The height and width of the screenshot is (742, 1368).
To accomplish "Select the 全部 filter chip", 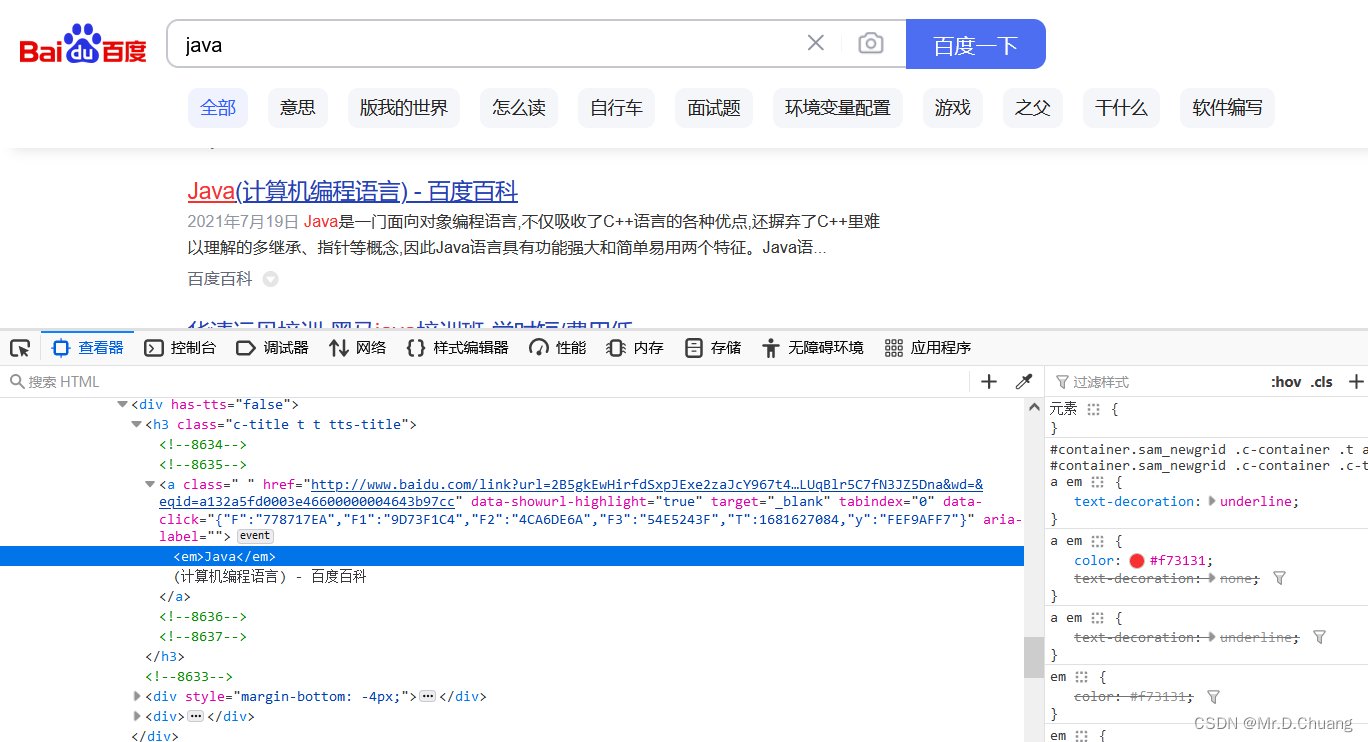I will tap(218, 108).
